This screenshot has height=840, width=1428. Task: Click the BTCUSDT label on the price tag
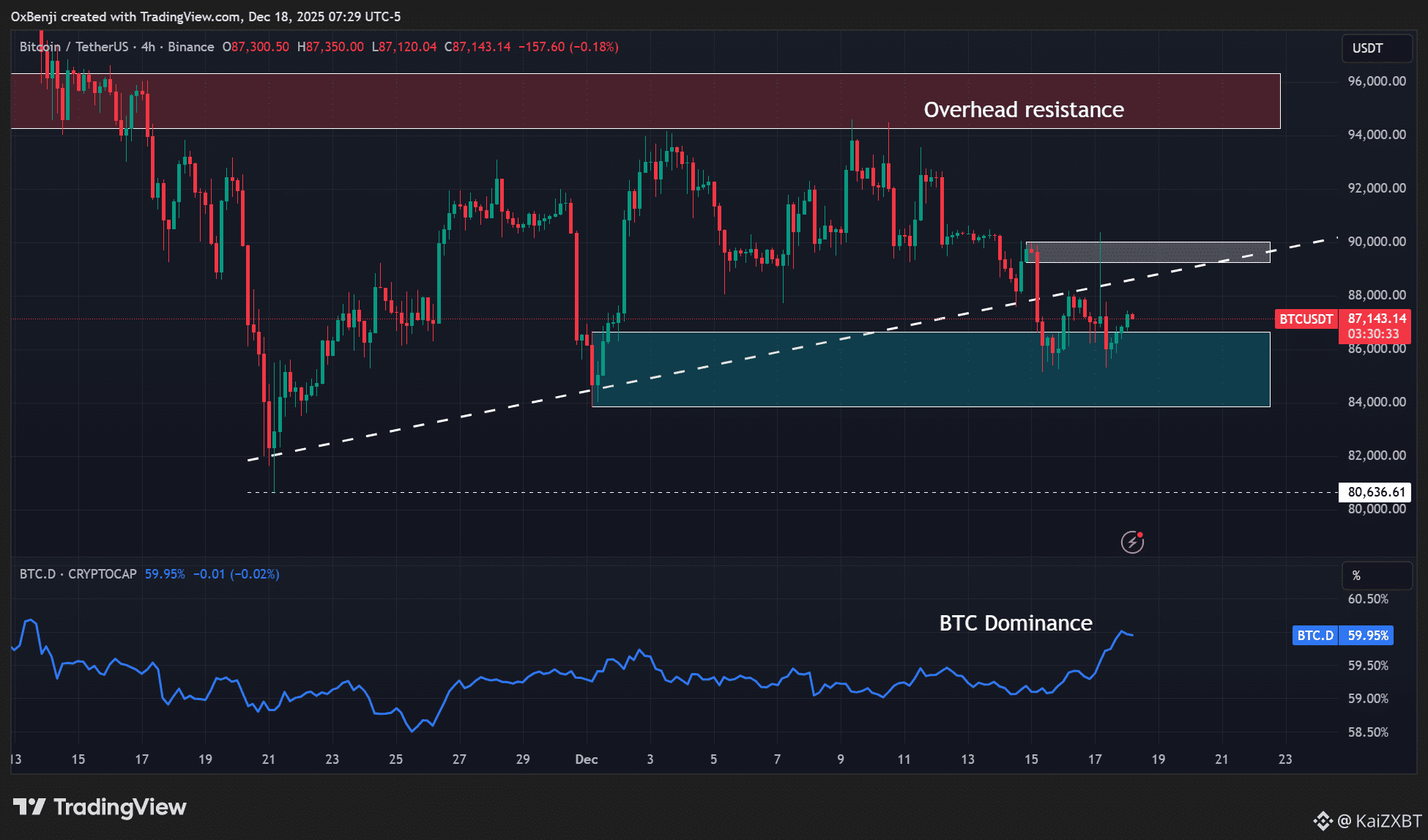[1306, 319]
